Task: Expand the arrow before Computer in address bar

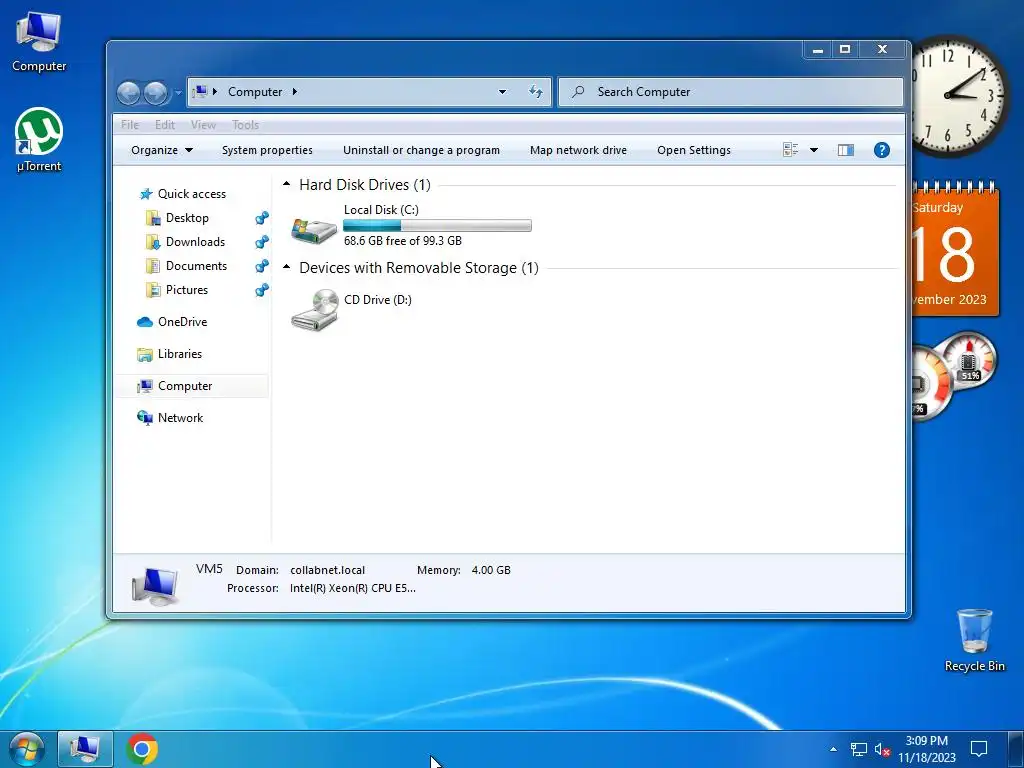Action: (x=215, y=91)
